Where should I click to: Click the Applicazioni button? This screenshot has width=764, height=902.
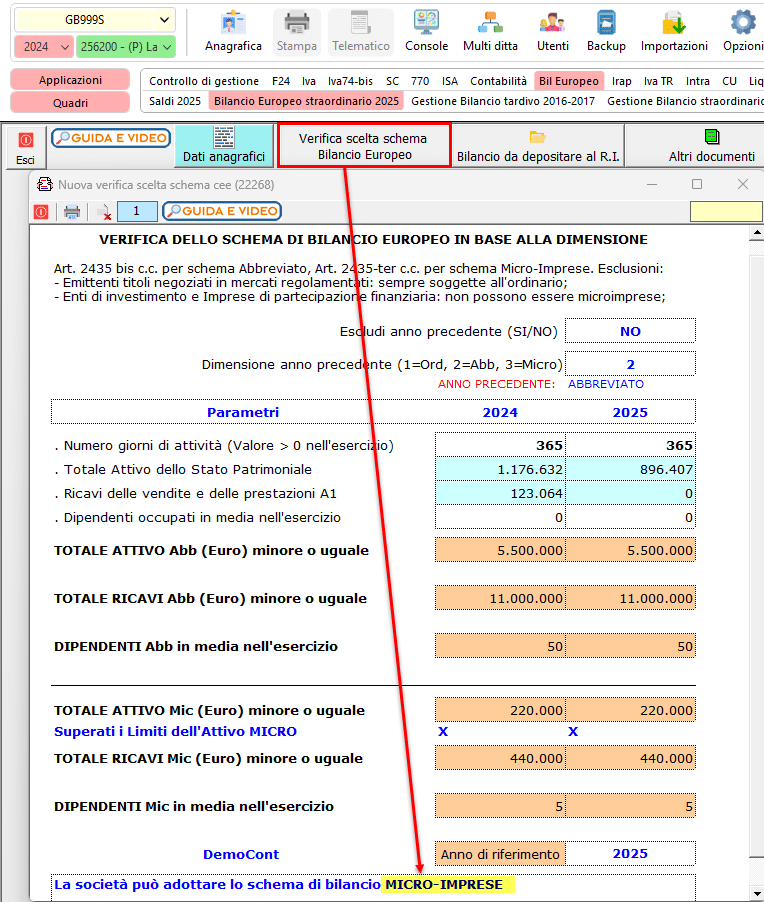(70, 80)
